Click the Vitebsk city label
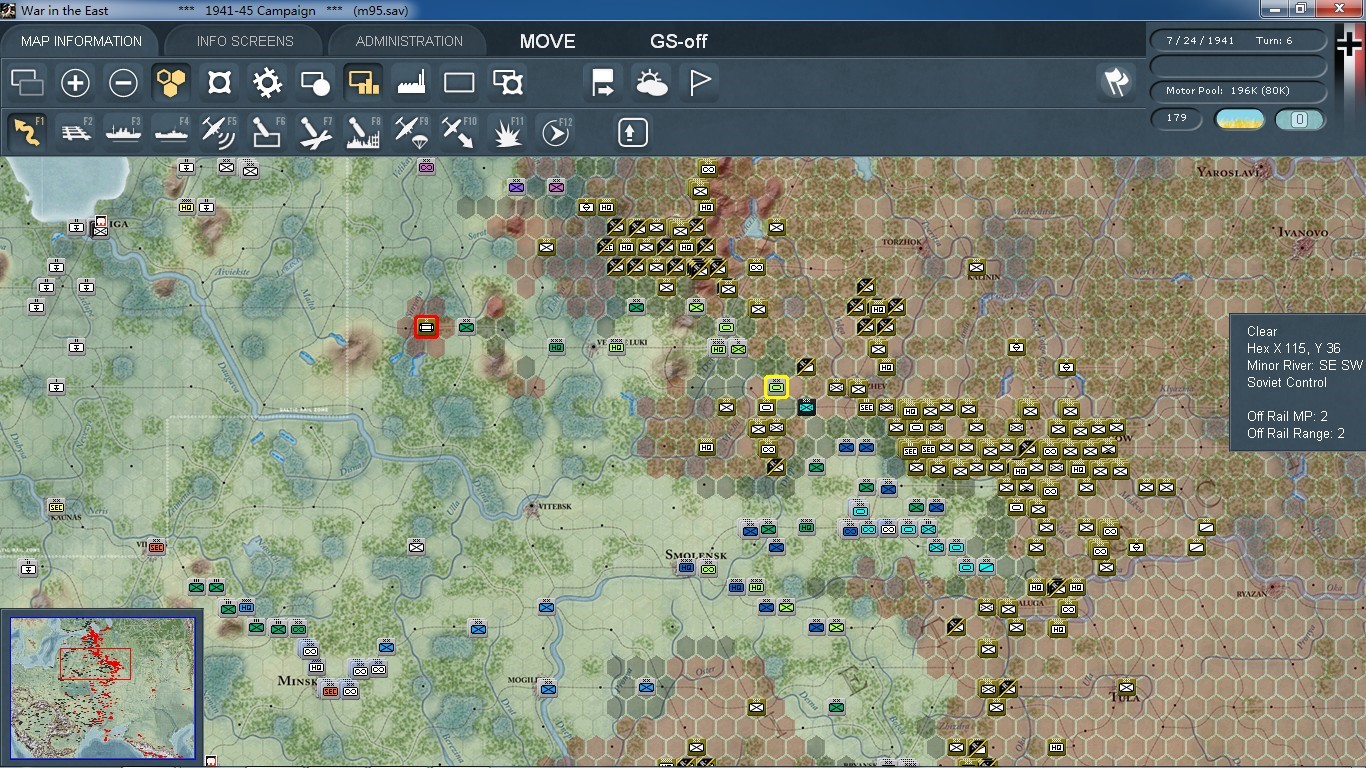1366x768 pixels. [553, 507]
